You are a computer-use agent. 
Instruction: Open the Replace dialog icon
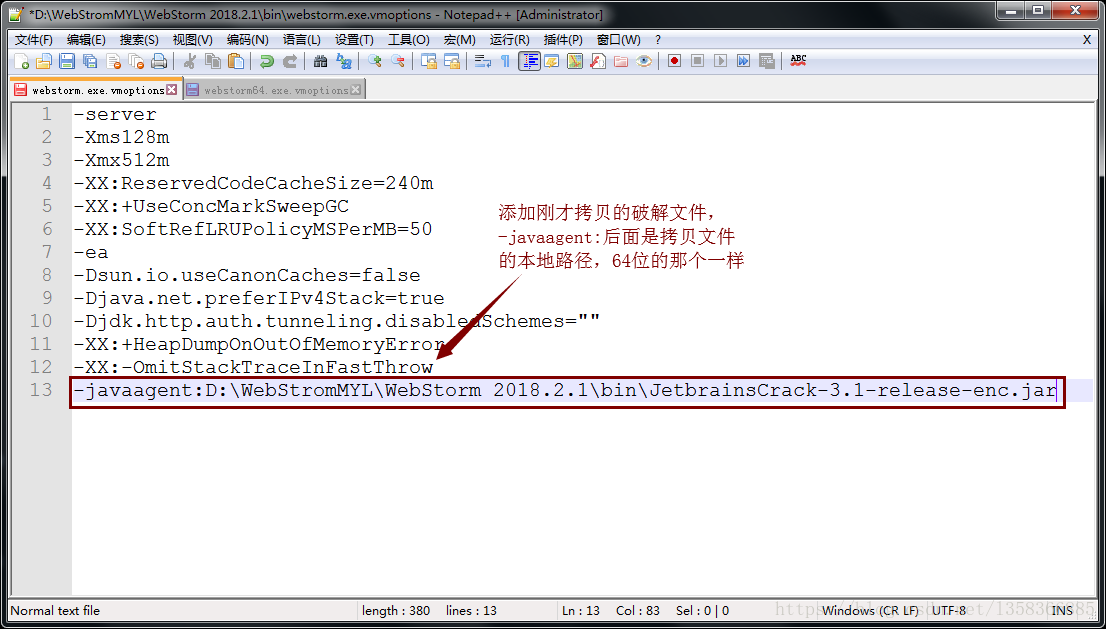(344, 61)
